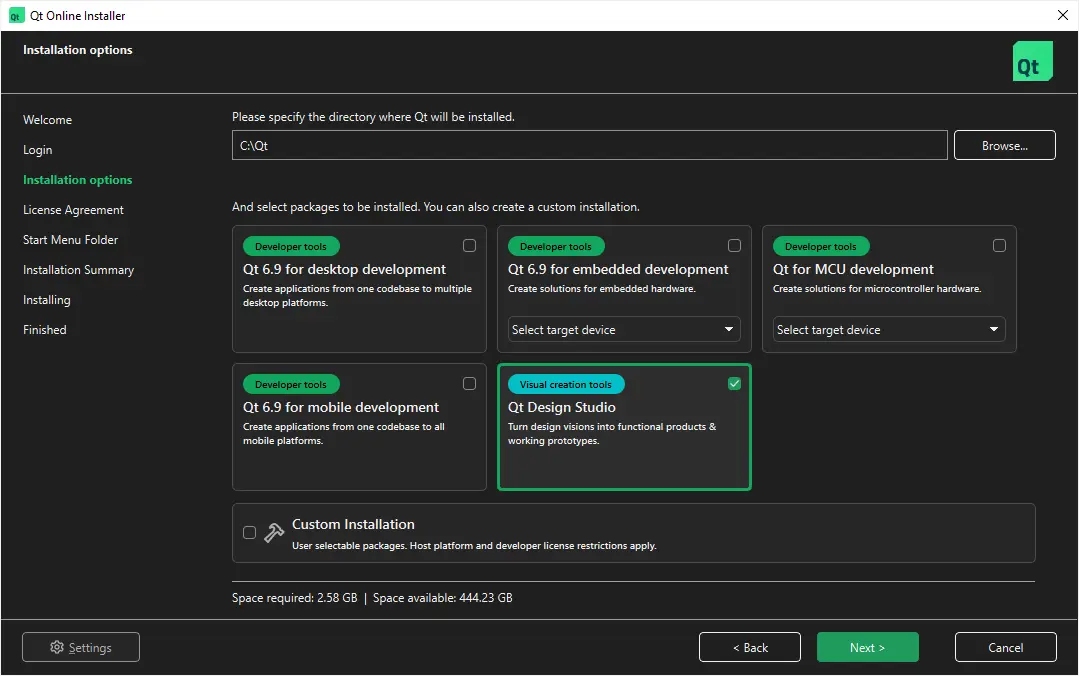The image size is (1079, 676).
Task: Click the Developer tools badge on desktop development card
Action: click(290, 246)
